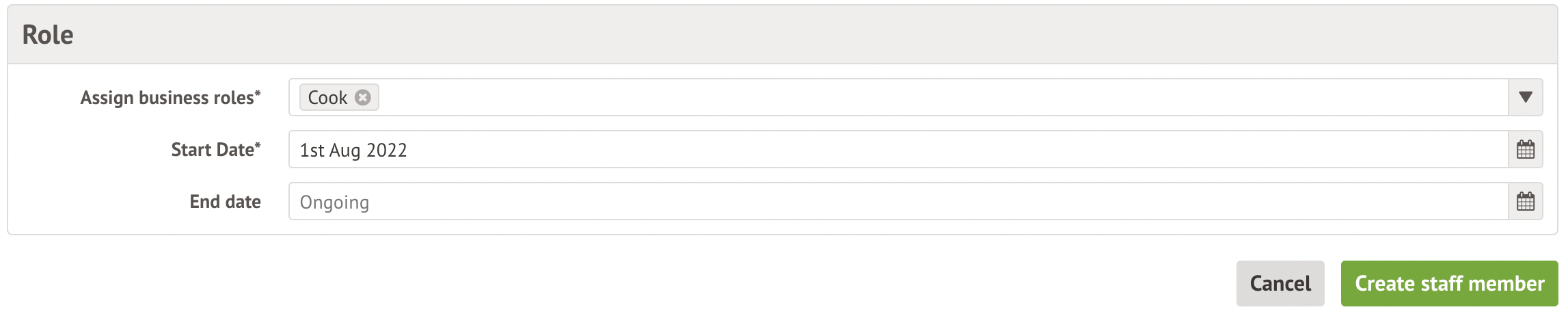Click the Assign business roles label
Image resolution: width=1568 pixels, height=316 pixels.
[x=167, y=98]
